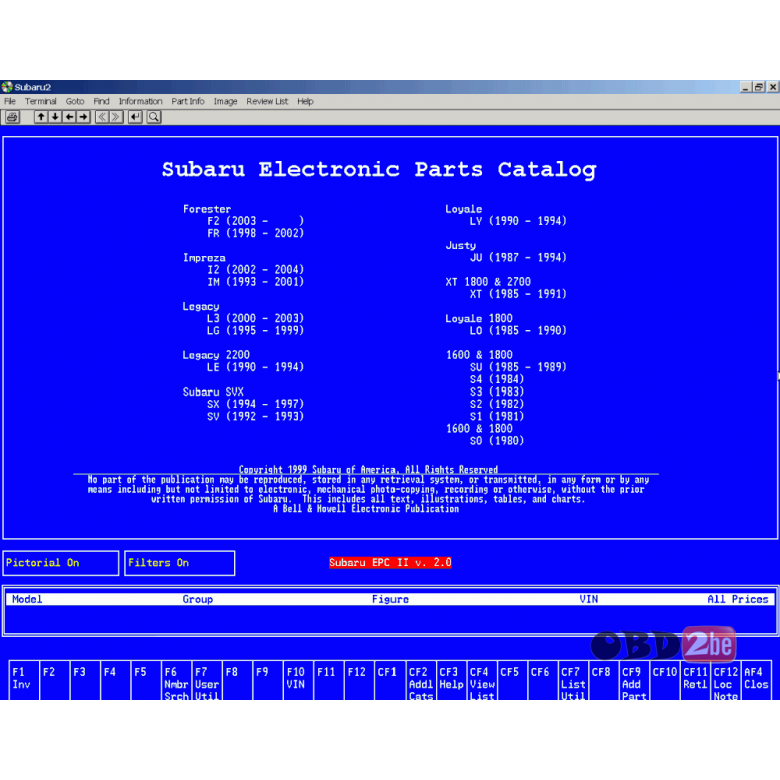Select Impreza IM (1993 - 2001) catalog
Image resolution: width=780 pixels, height=780 pixels.
pyautogui.click(x=255, y=282)
